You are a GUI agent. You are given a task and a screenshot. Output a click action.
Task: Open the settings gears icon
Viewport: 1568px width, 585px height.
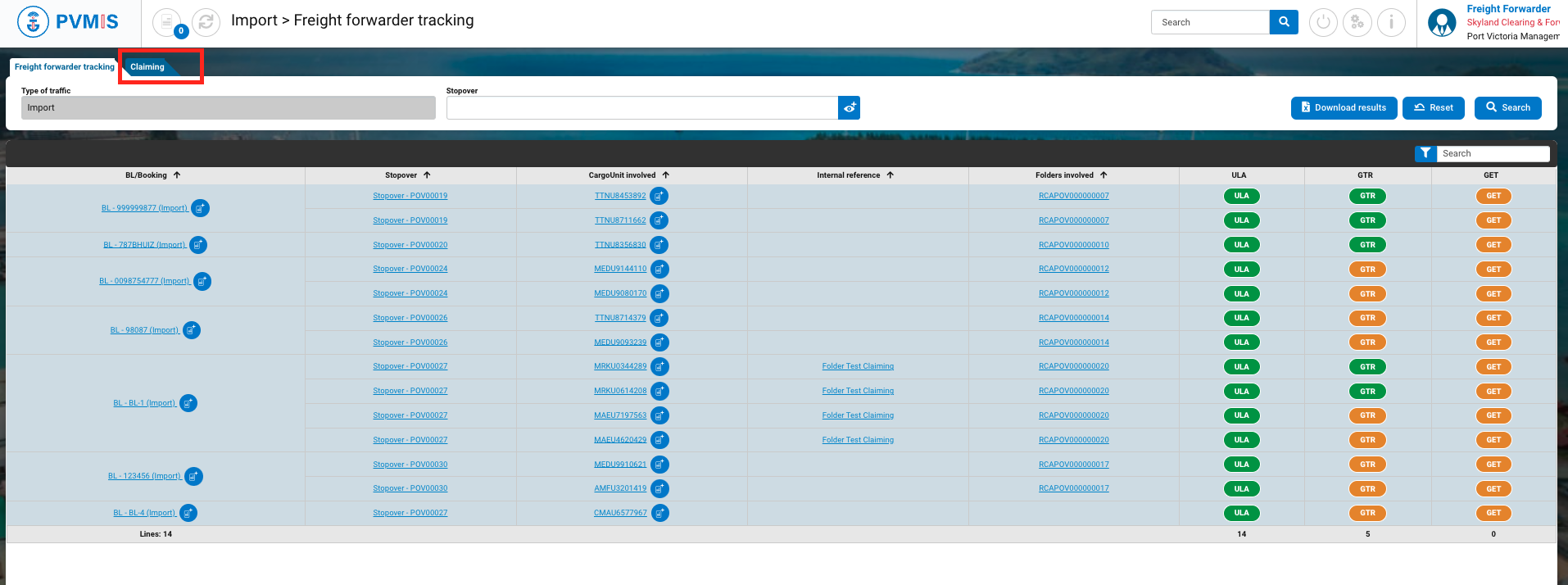click(1357, 23)
